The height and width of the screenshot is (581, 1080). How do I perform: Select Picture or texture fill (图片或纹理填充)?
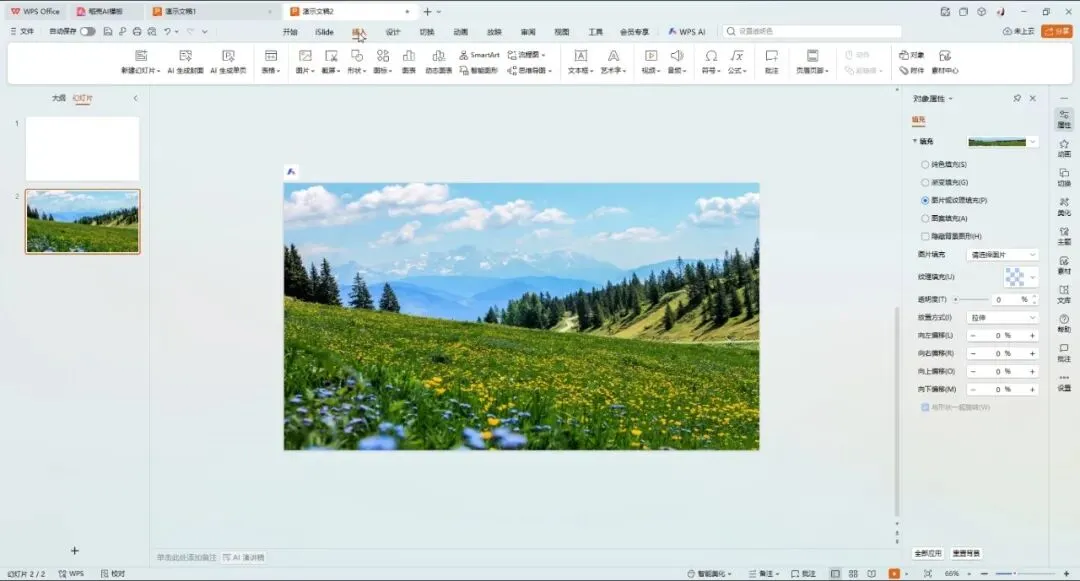pos(925,200)
